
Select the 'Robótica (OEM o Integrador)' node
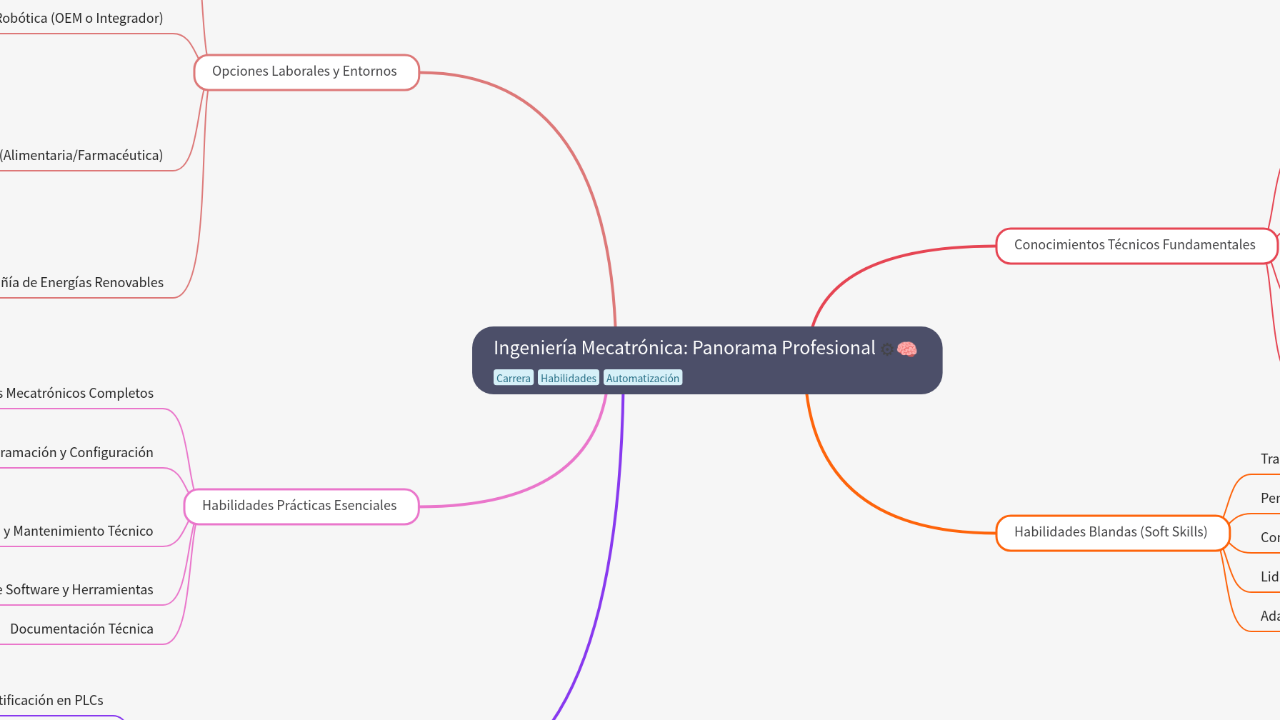point(80,17)
